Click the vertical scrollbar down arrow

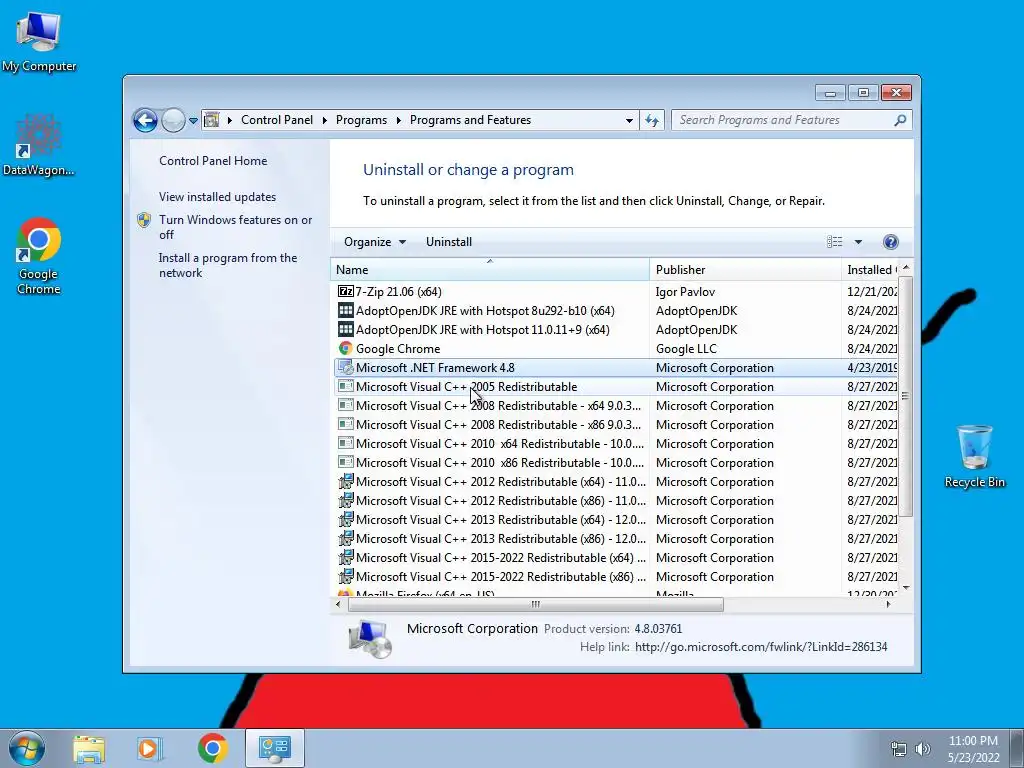(x=905, y=588)
